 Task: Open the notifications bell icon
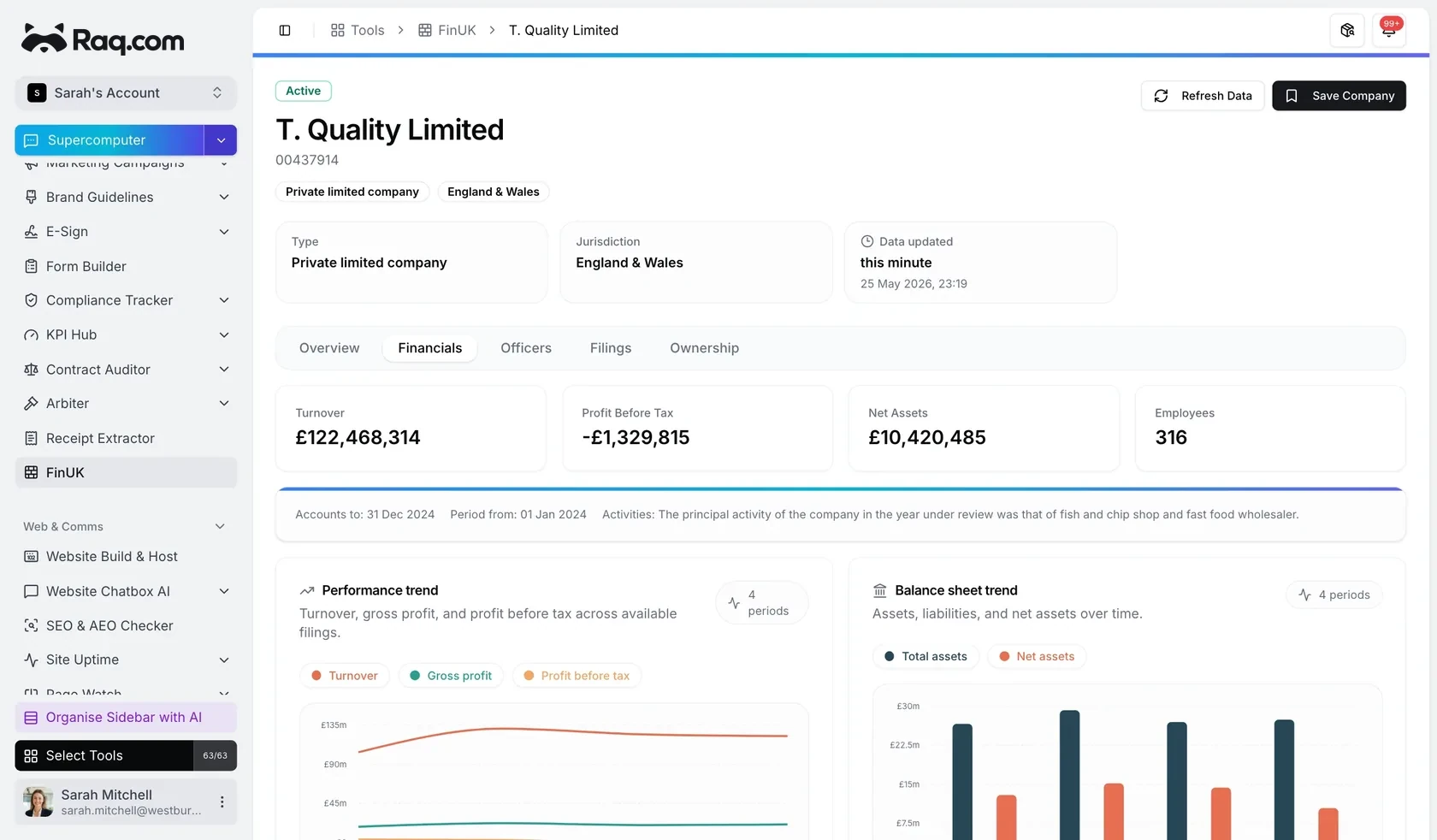(1389, 31)
